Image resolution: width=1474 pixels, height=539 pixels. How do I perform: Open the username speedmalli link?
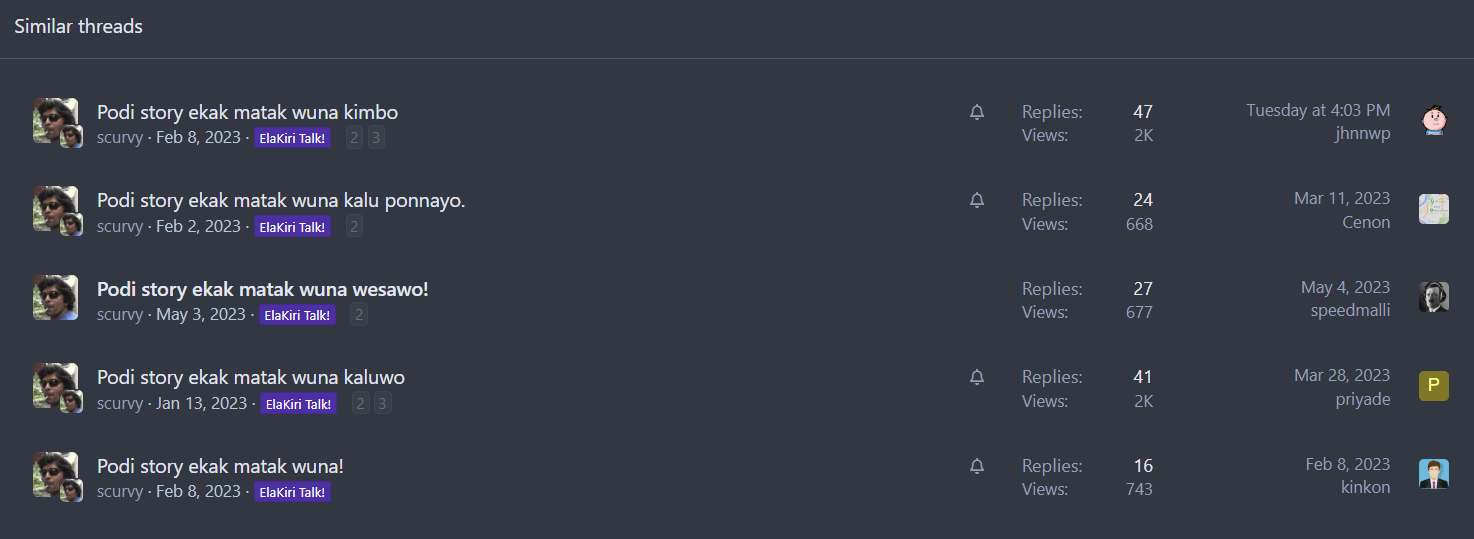tap(1350, 310)
